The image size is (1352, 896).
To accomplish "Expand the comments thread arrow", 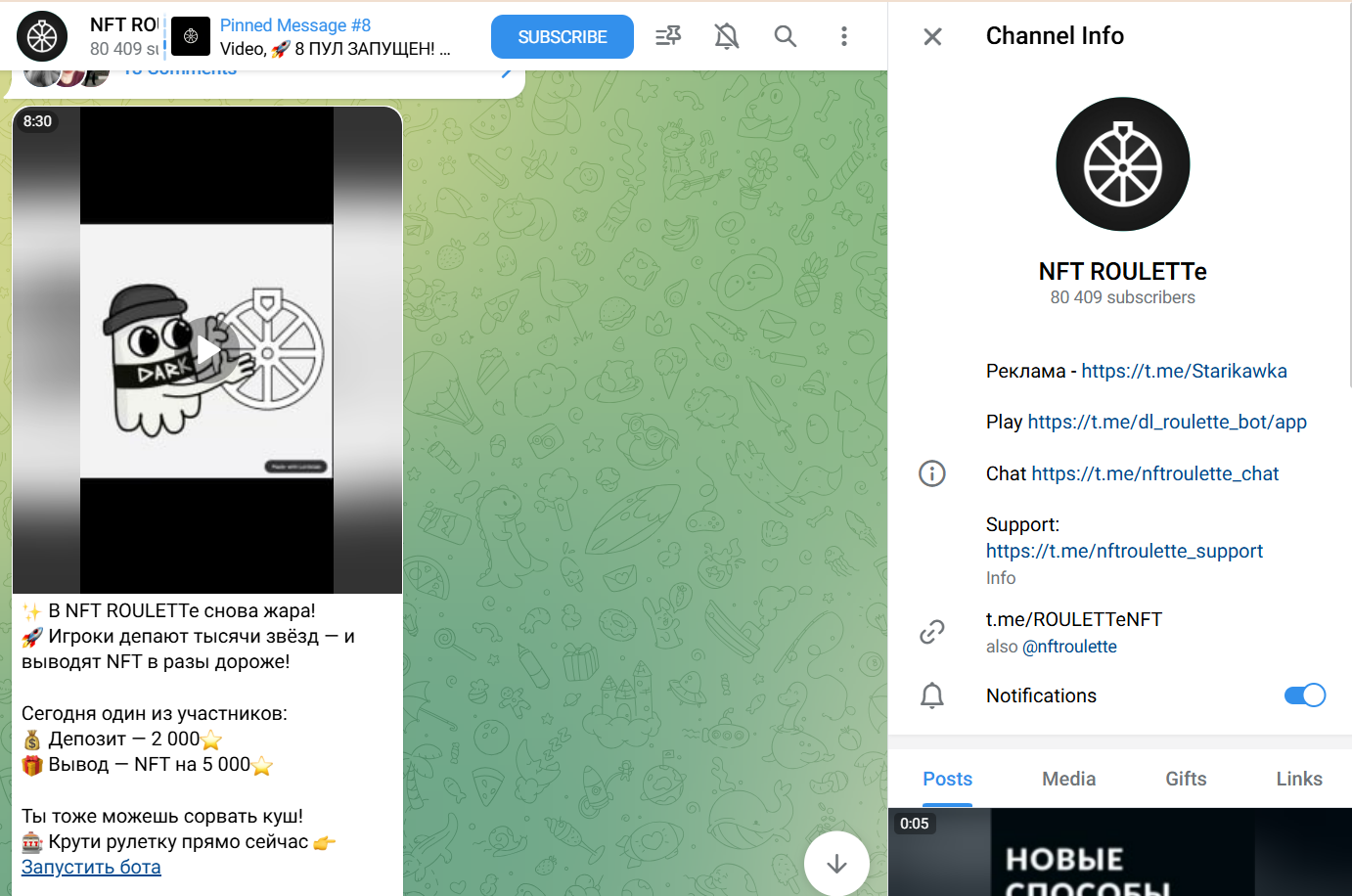I will pos(506,72).
